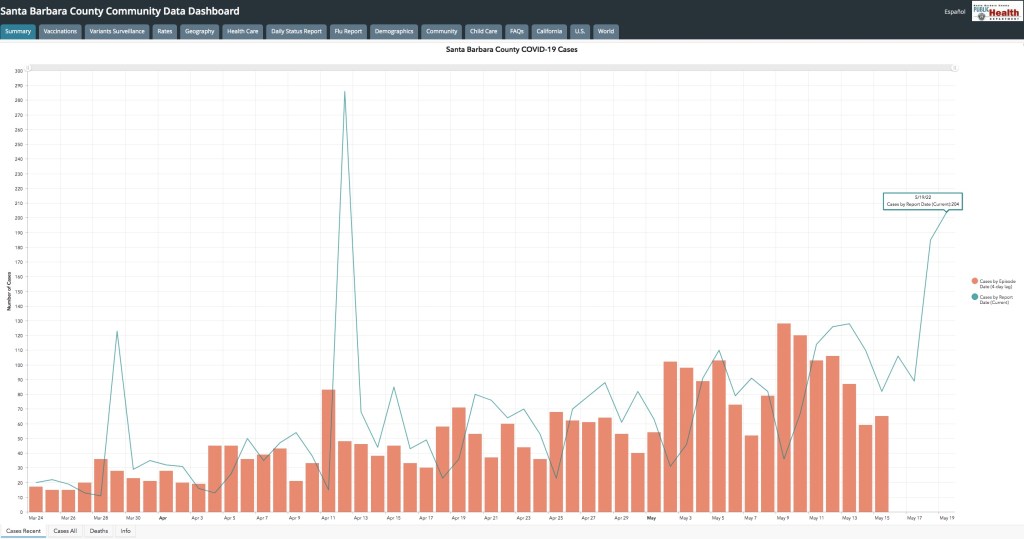Click the chart zoom scrollbar's left handle
This screenshot has width=1024, height=539.
pos(30,67)
